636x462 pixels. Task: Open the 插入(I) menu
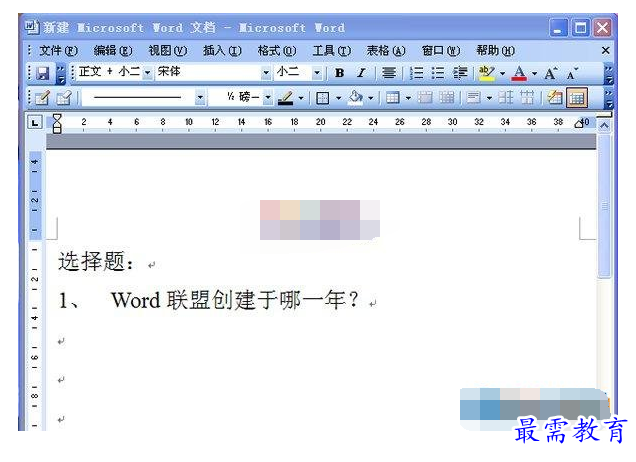222,51
